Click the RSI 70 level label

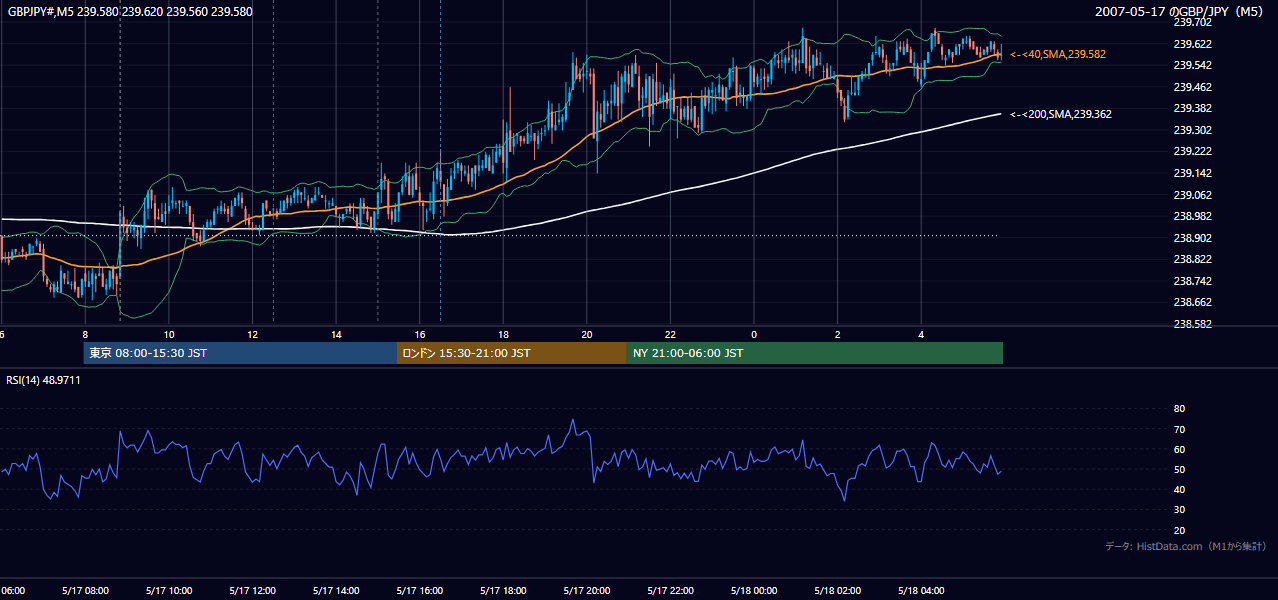(1179, 429)
